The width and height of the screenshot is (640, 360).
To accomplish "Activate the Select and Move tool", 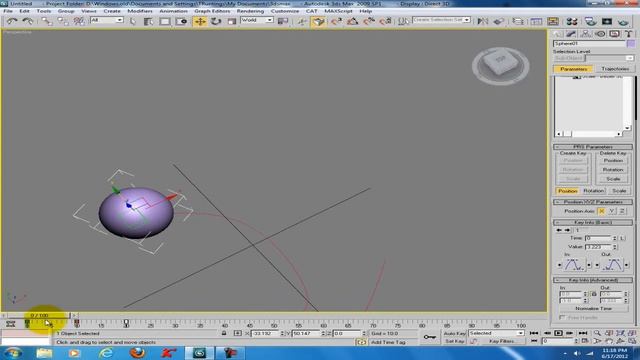I will coord(200,21).
